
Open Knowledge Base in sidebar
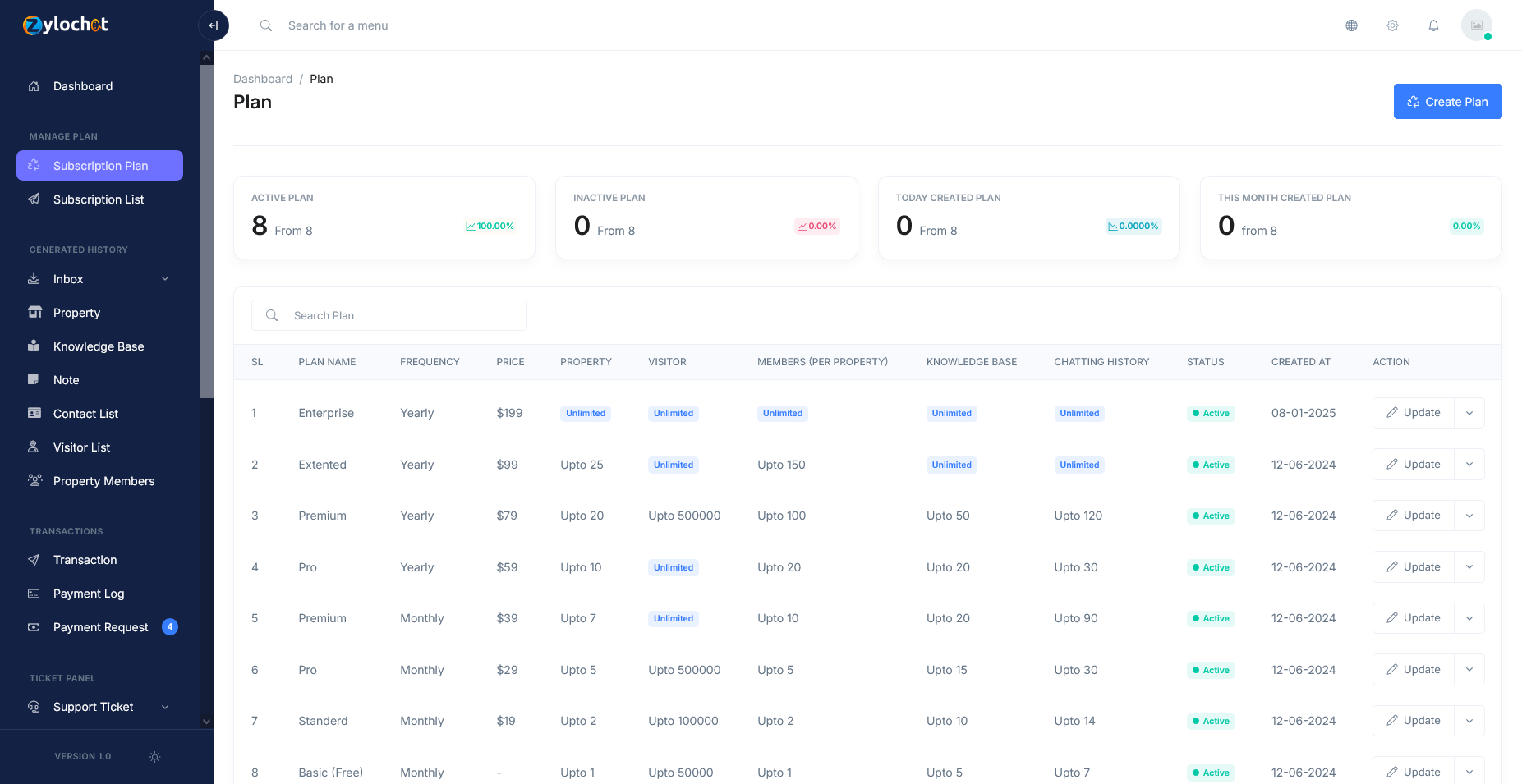pos(99,346)
